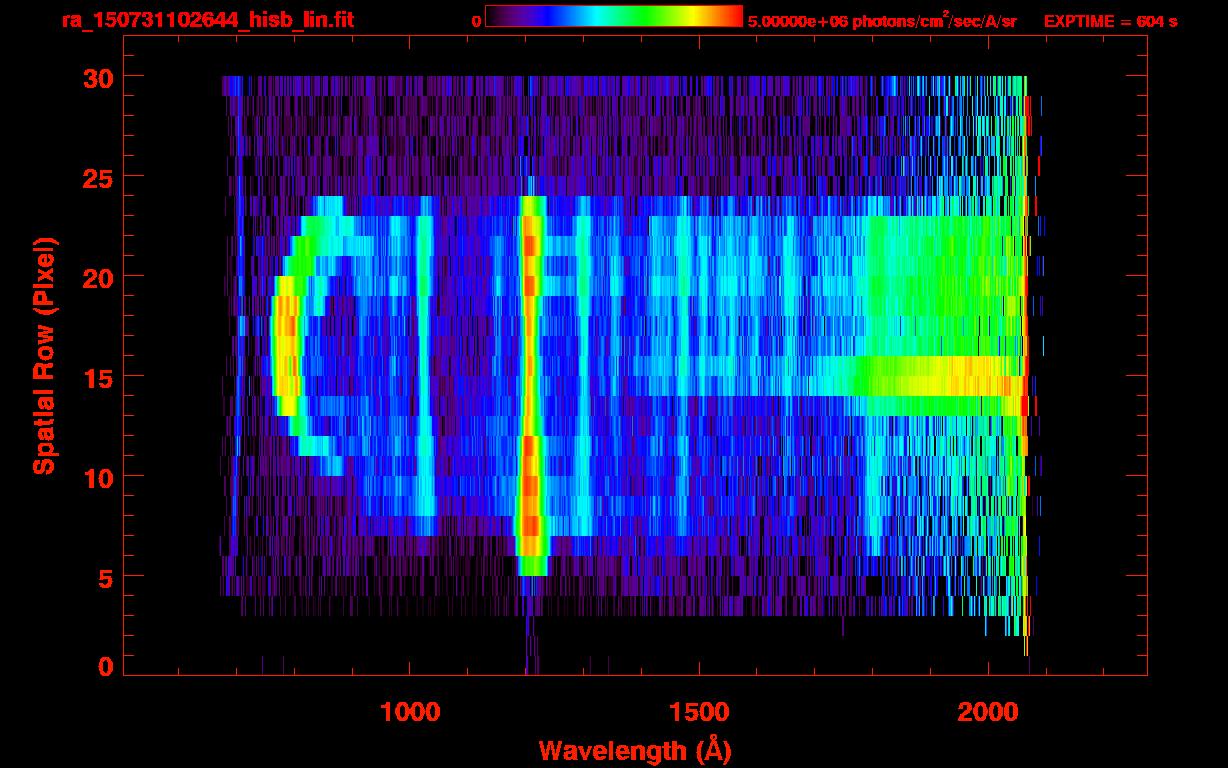Click the y-axis tick label 5
The height and width of the screenshot is (768, 1228).
tap(104, 577)
